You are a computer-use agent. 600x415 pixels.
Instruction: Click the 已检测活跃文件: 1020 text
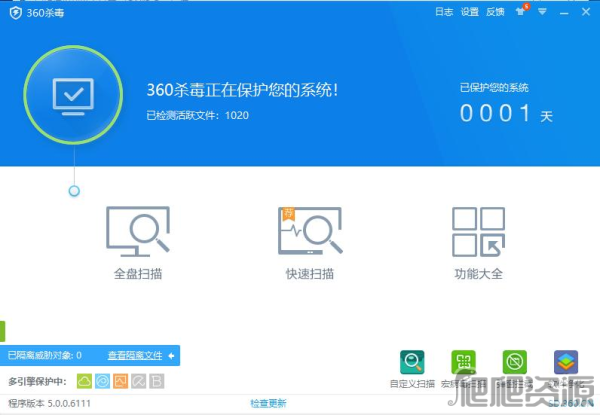[197, 116]
